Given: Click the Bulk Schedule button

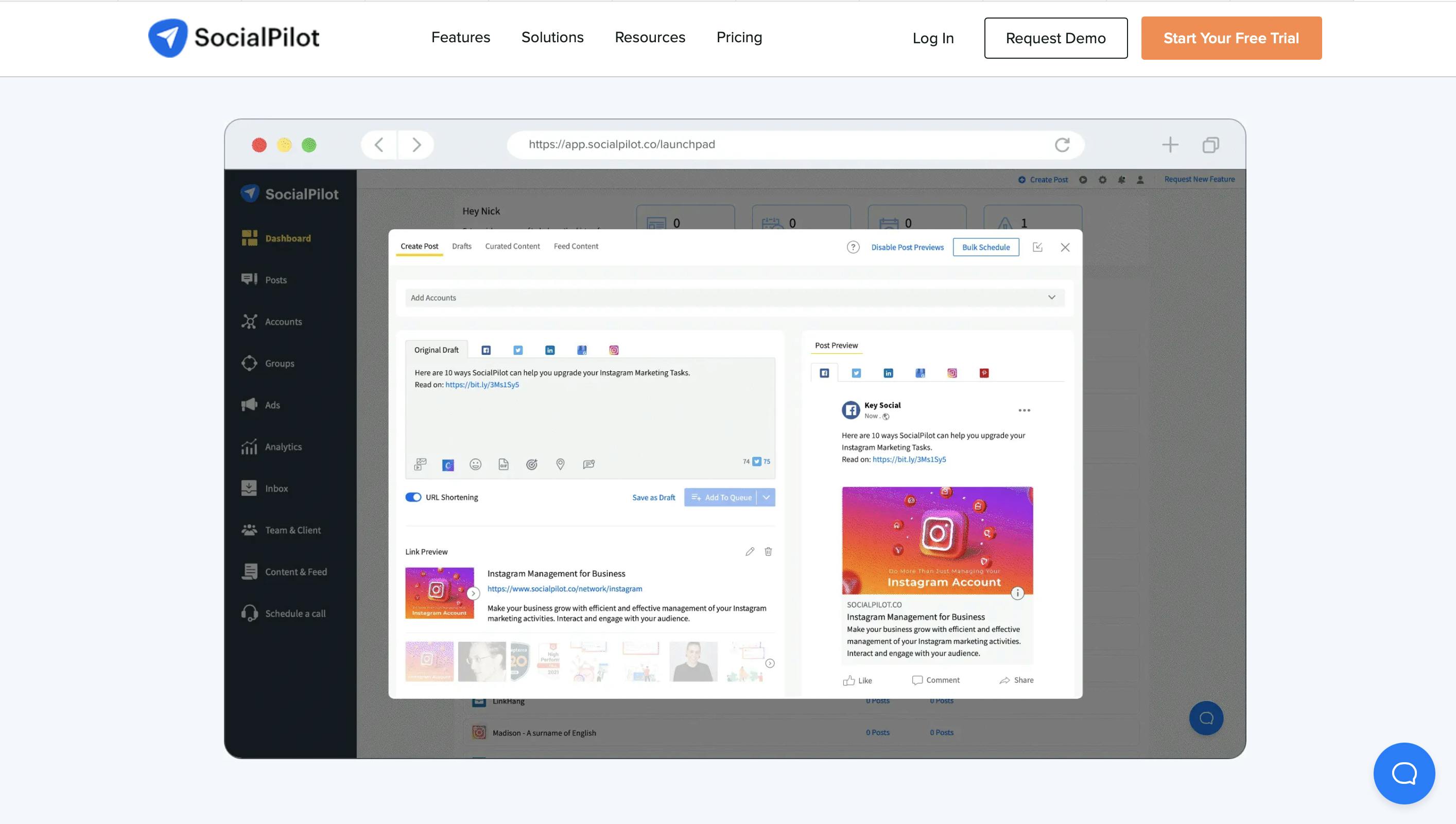Looking at the screenshot, I should click(986, 247).
